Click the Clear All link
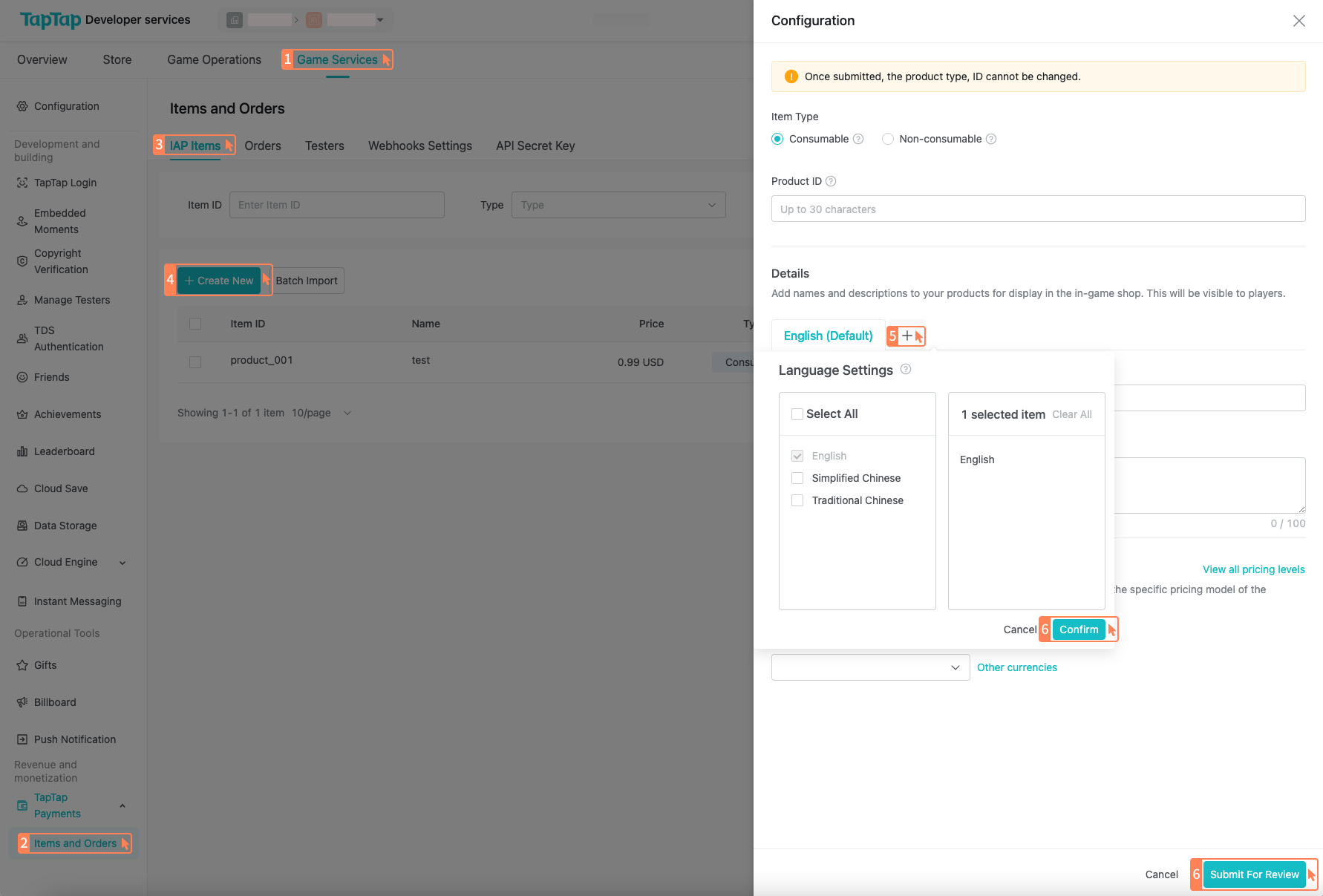Screen dimensions: 1323x896 point(1072,414)
